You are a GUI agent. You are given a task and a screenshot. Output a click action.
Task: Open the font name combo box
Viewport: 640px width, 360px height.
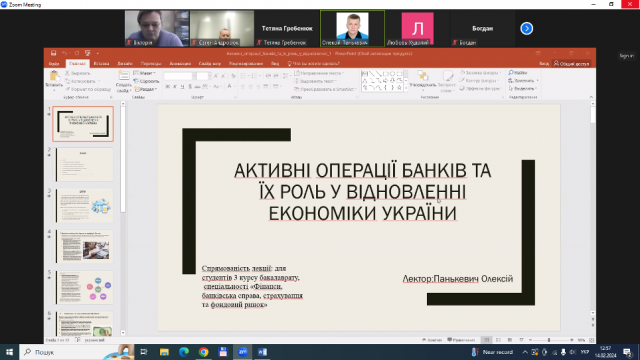(x=180, y=76)
